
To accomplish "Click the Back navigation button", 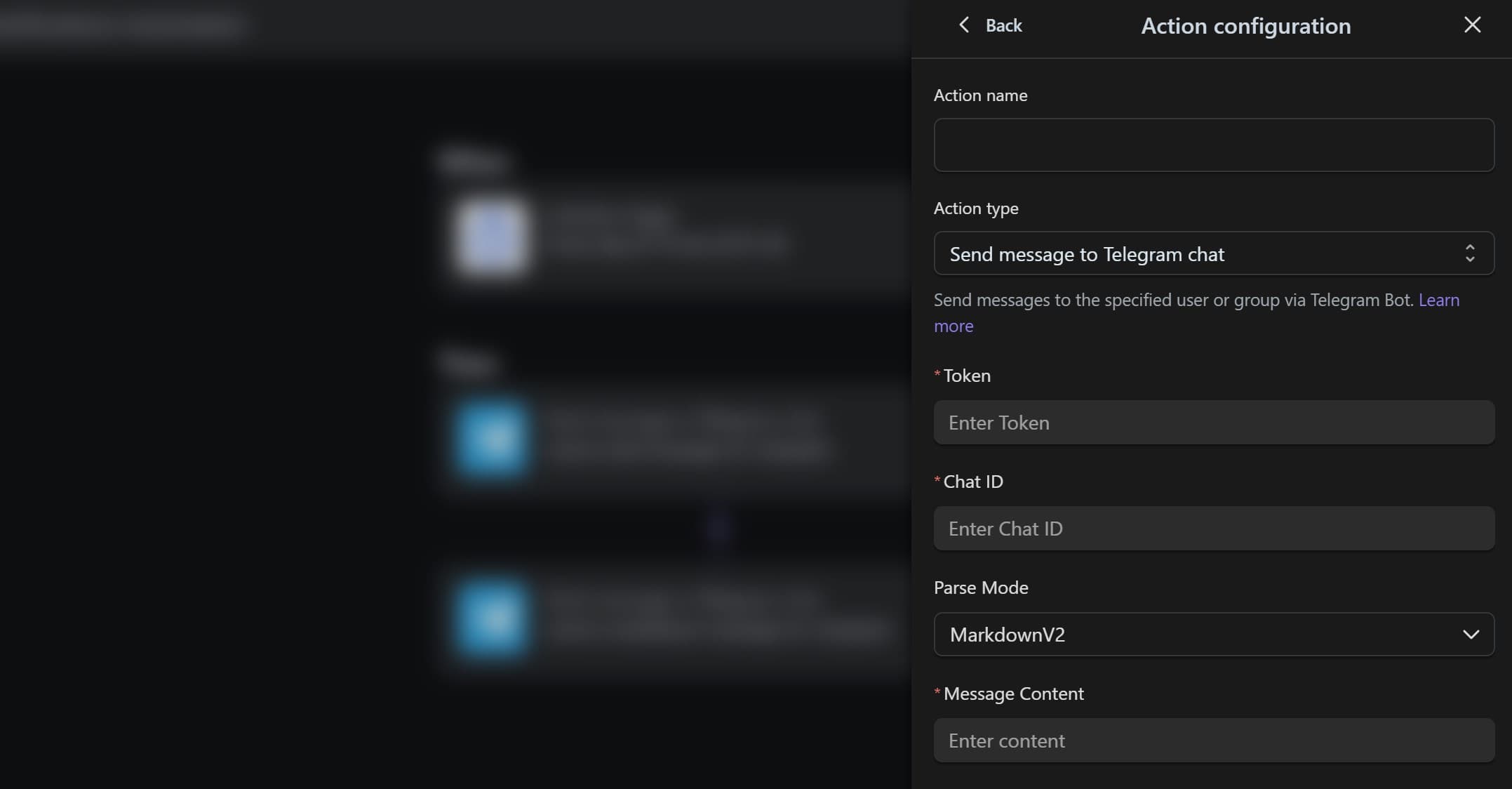I will coord(989,25).
